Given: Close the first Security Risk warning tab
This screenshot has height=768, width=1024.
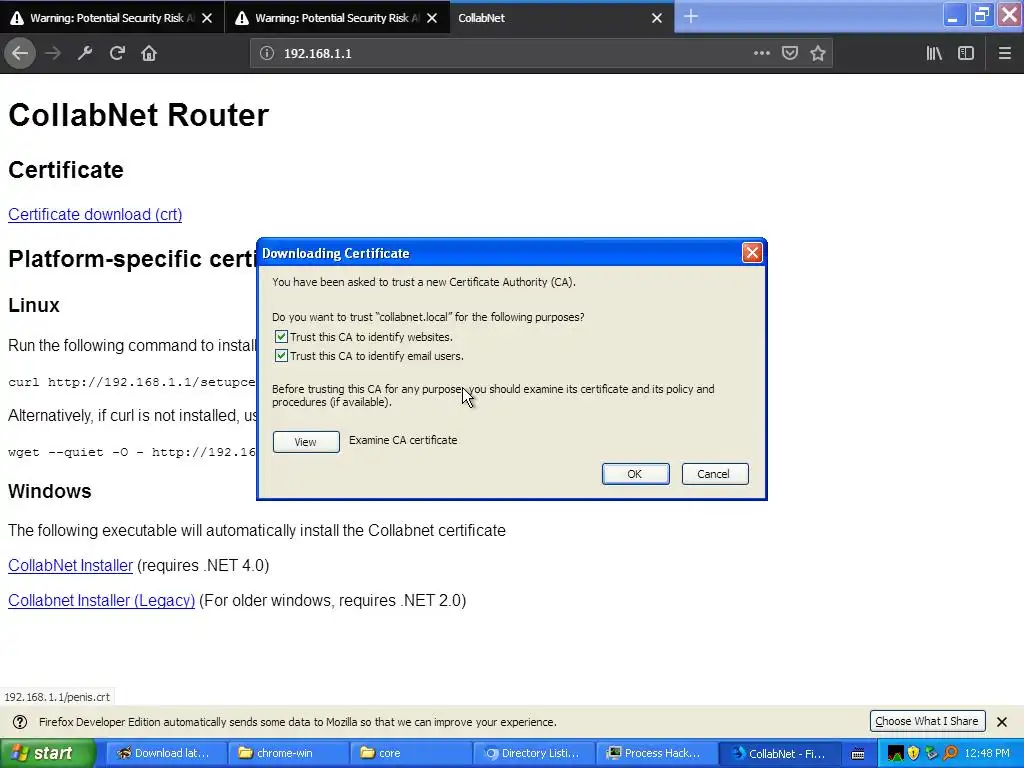Looking at the screenshot, I should pos(207,18).
